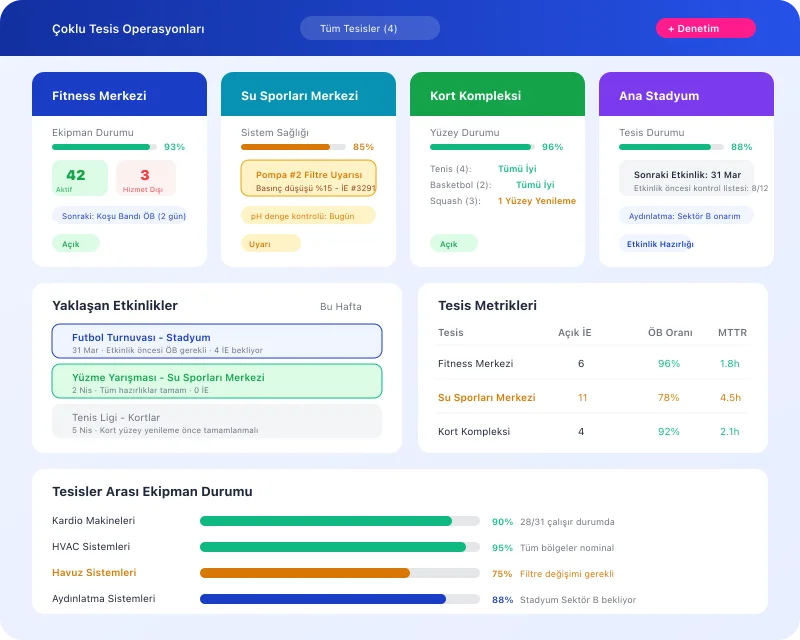Open the Fitness Merkezi facility card
Viewport: 800px width, 640px height.
click(119, 95)
